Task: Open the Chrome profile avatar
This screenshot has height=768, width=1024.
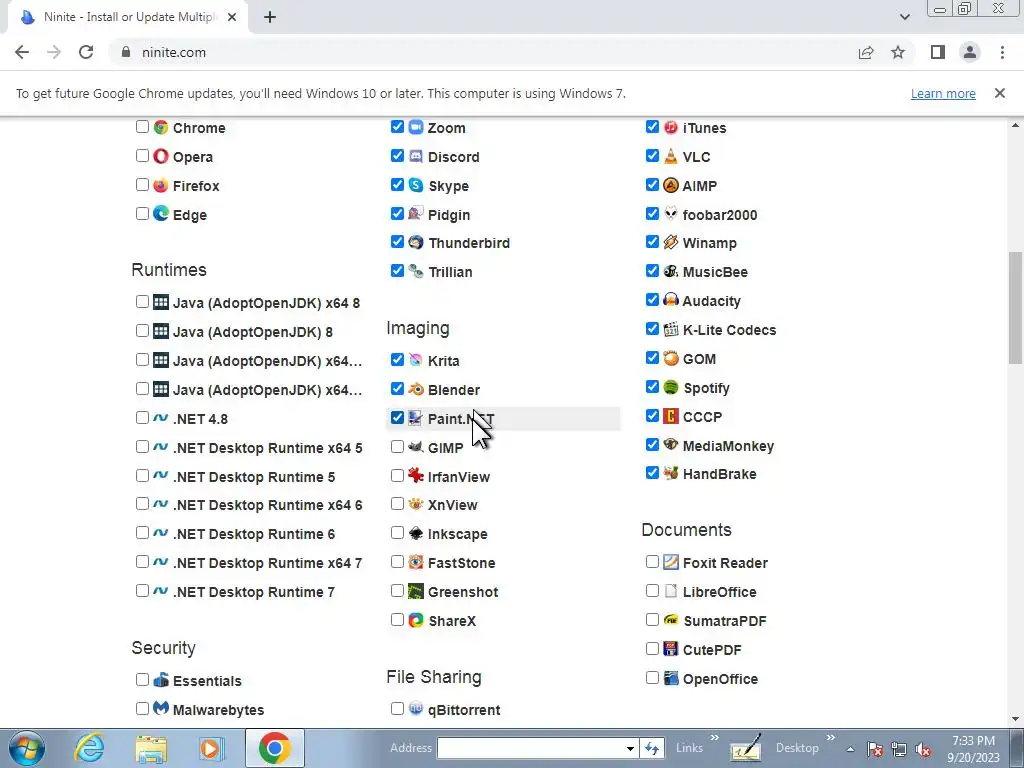Action: tap(970, 52)
